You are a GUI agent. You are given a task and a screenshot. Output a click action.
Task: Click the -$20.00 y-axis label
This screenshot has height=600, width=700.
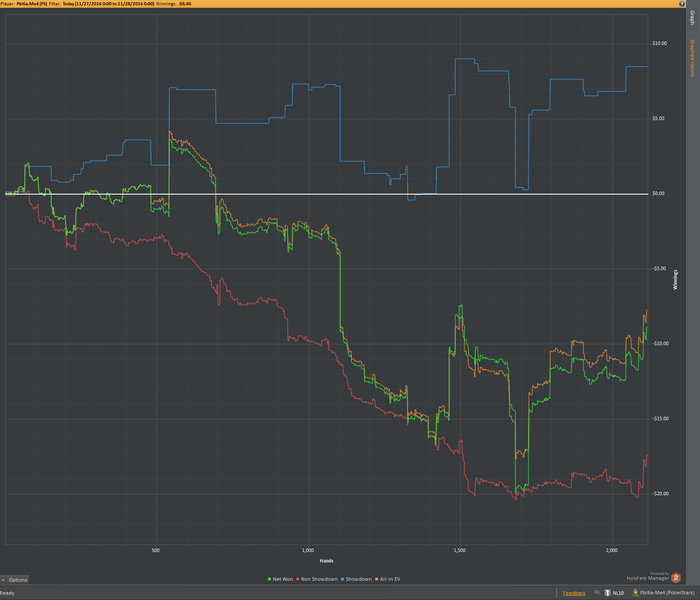(x=660, y=493)
